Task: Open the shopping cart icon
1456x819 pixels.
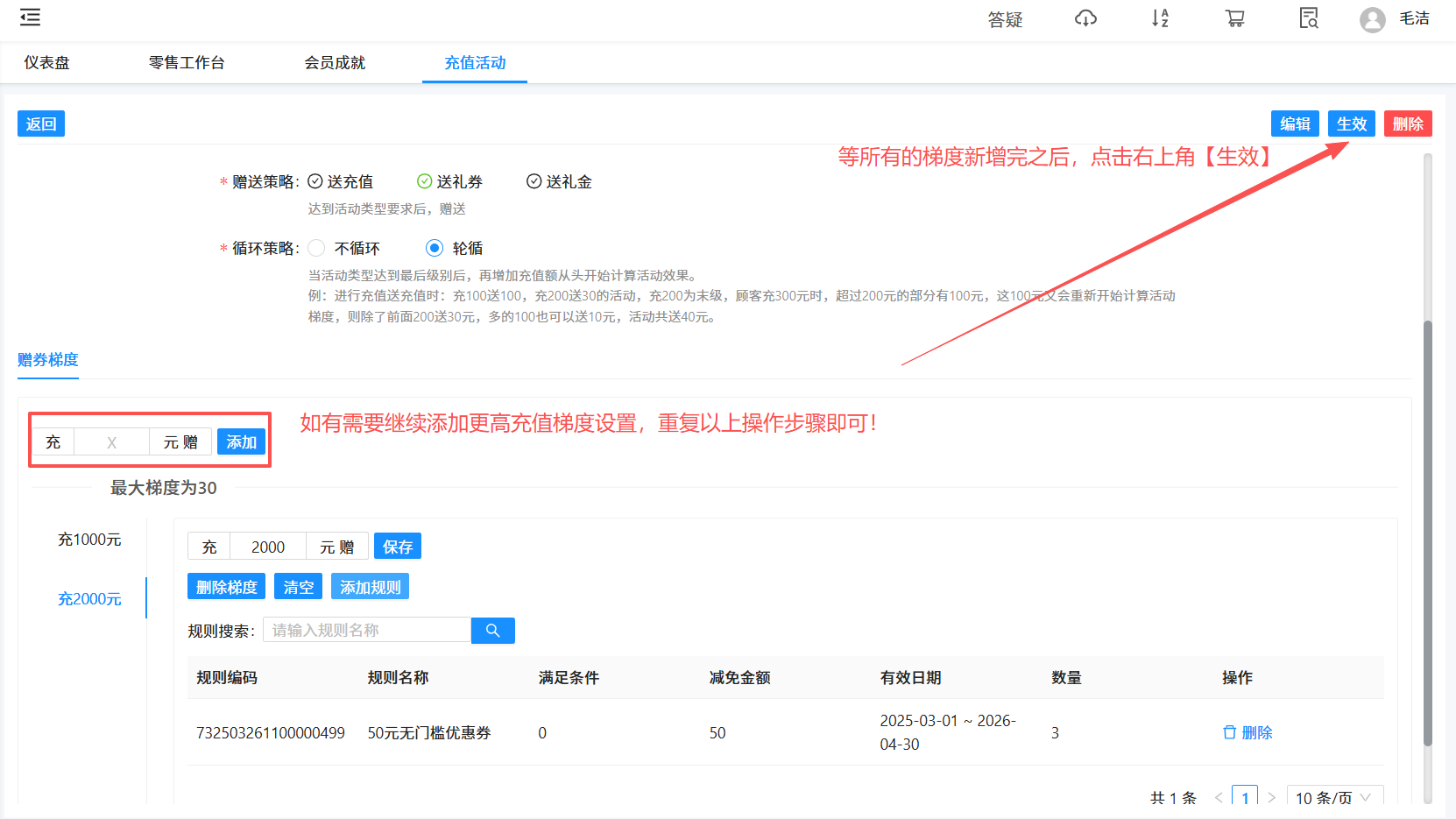Action: click(x=1234, y=18)
